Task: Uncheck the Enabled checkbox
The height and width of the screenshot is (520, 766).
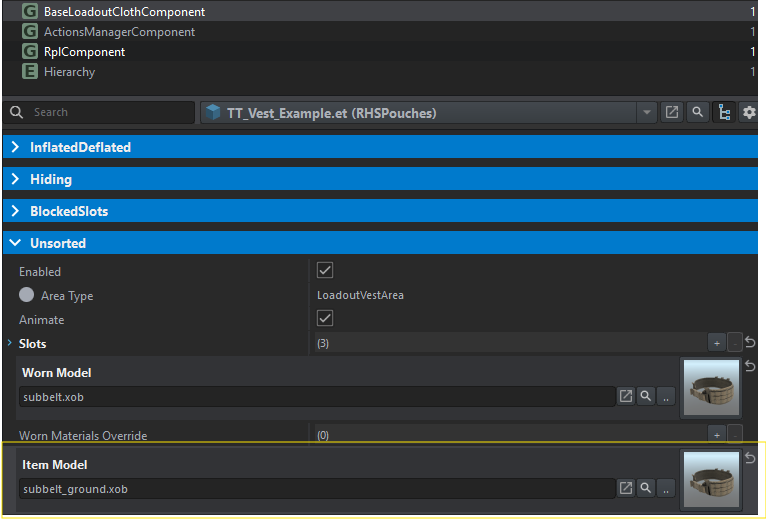Action: [x=325, y=271]
